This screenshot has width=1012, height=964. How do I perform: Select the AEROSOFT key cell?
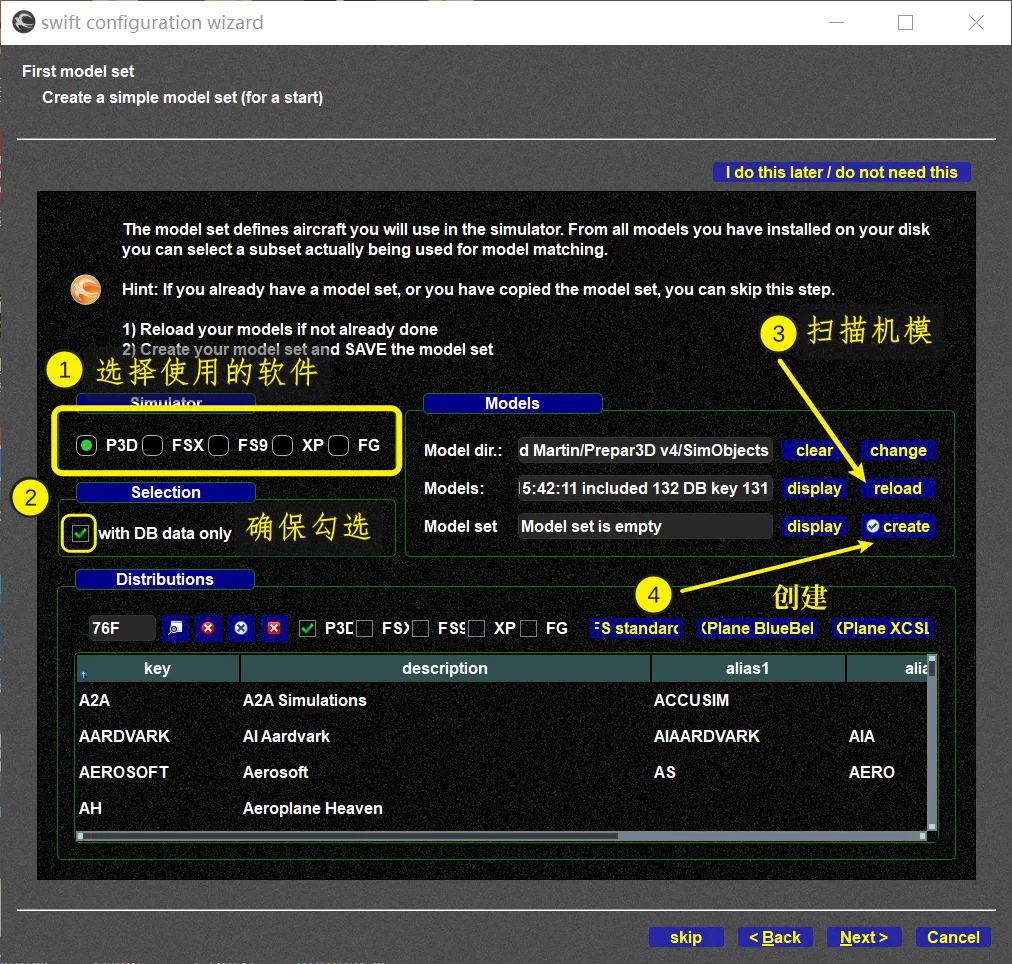(157, 773)
